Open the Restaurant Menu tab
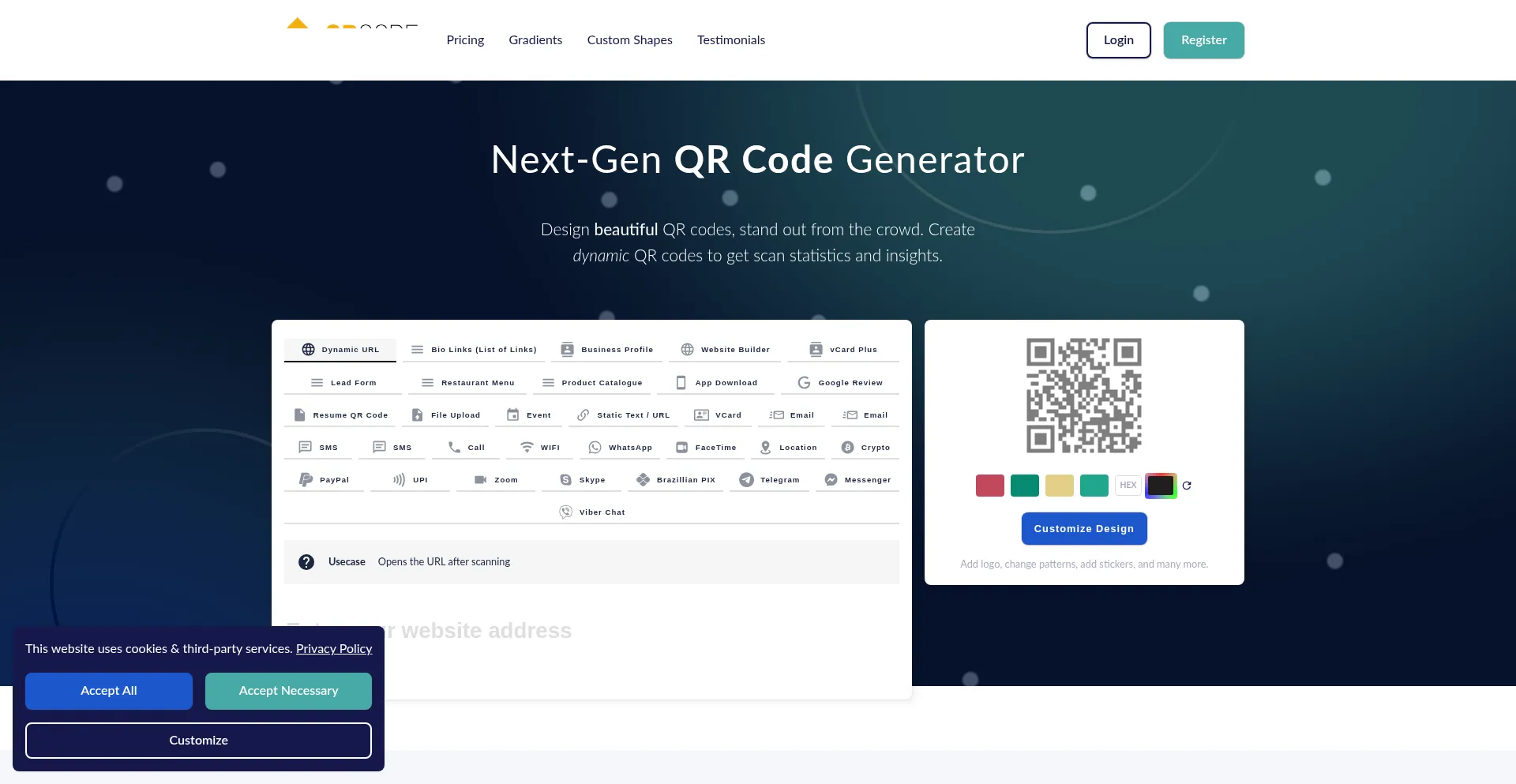Image resolution: width=1516 pixels, height=784 pixels. [x=468, y=383]
